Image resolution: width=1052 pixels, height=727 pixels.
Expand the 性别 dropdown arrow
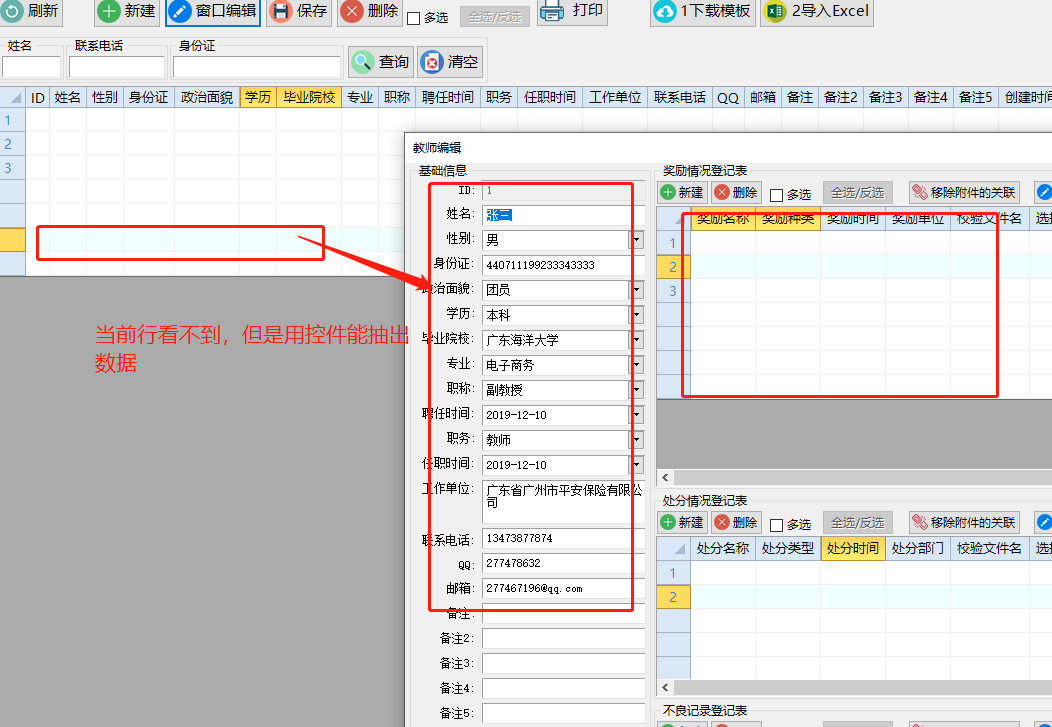636,240
